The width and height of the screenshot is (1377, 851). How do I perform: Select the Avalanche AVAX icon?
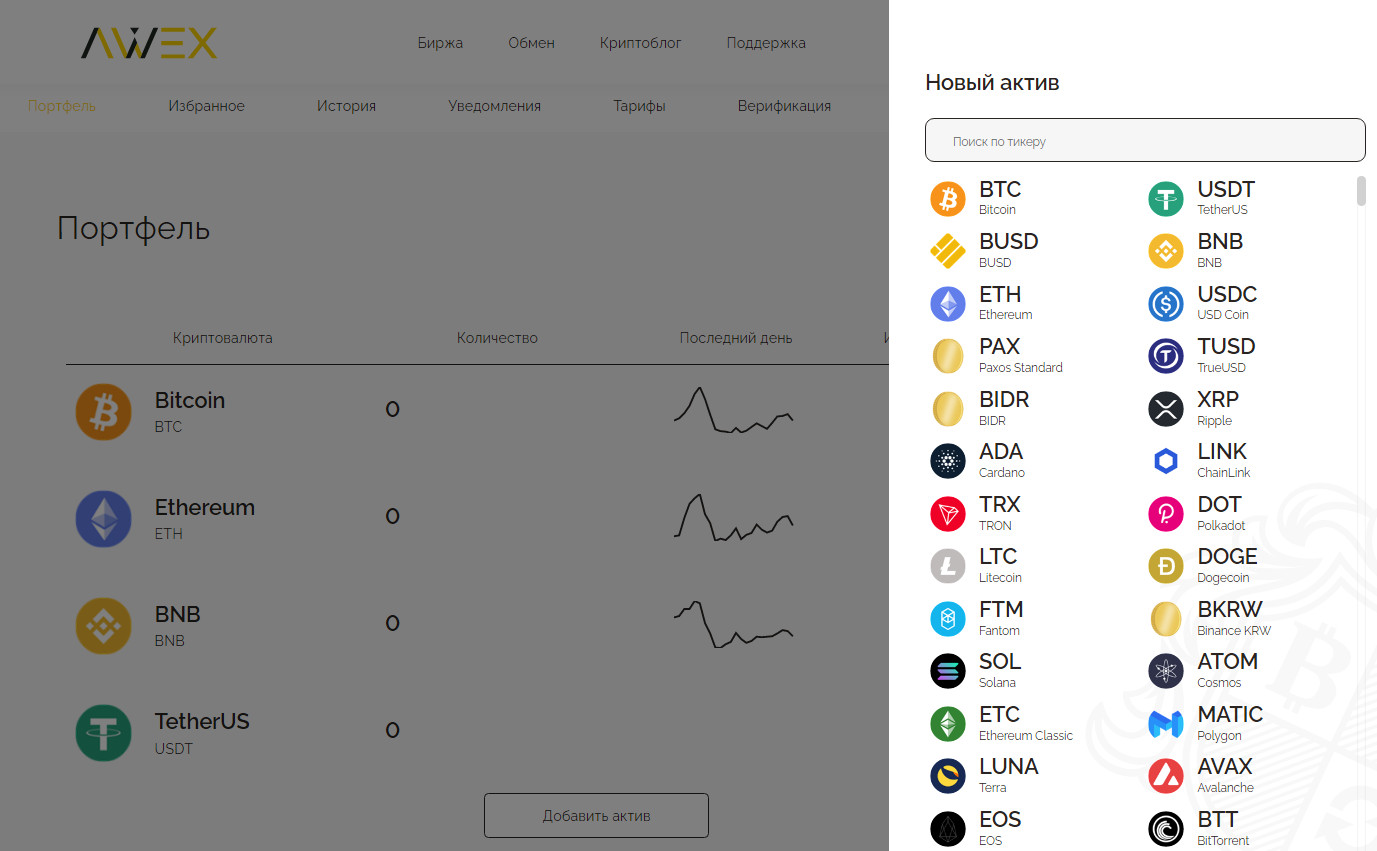point(1166,776)
